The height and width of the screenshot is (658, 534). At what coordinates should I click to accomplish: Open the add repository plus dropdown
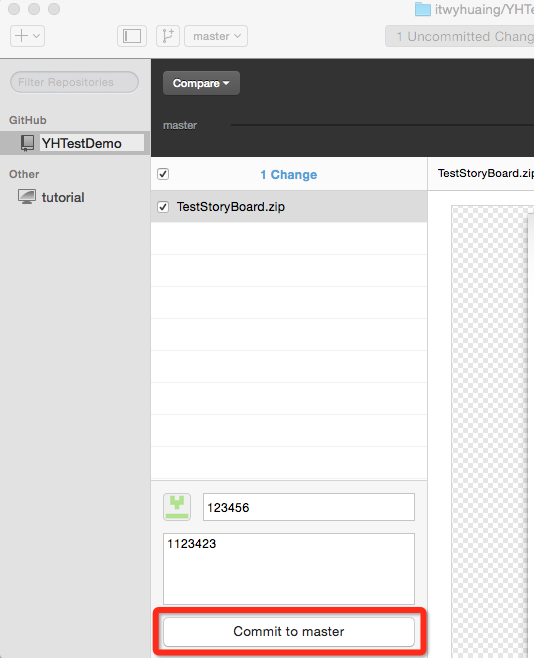click(27, 36)
